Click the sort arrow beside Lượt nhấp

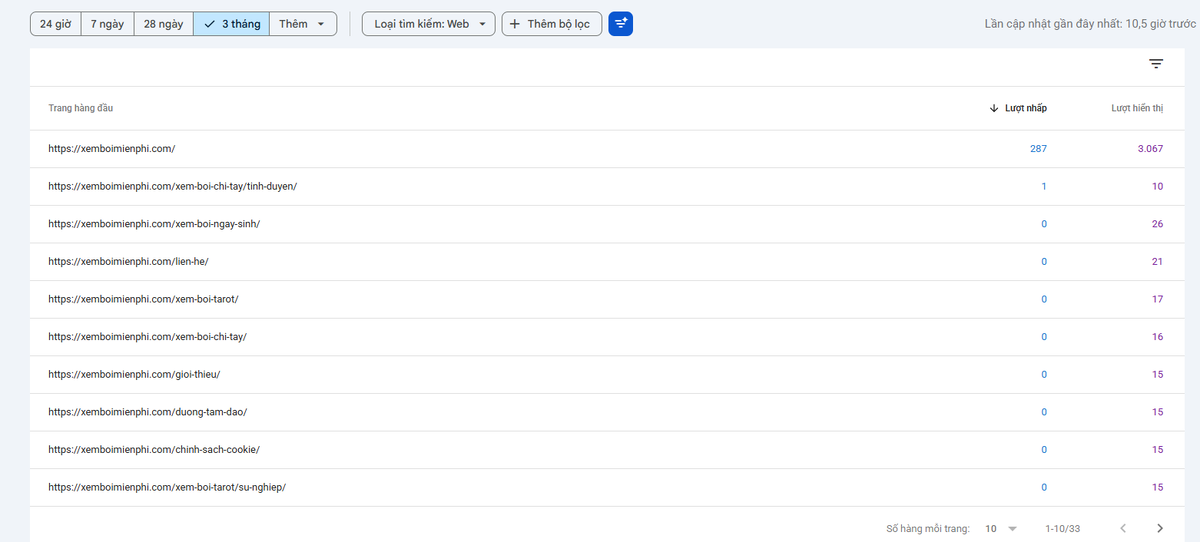click(993, 108)
